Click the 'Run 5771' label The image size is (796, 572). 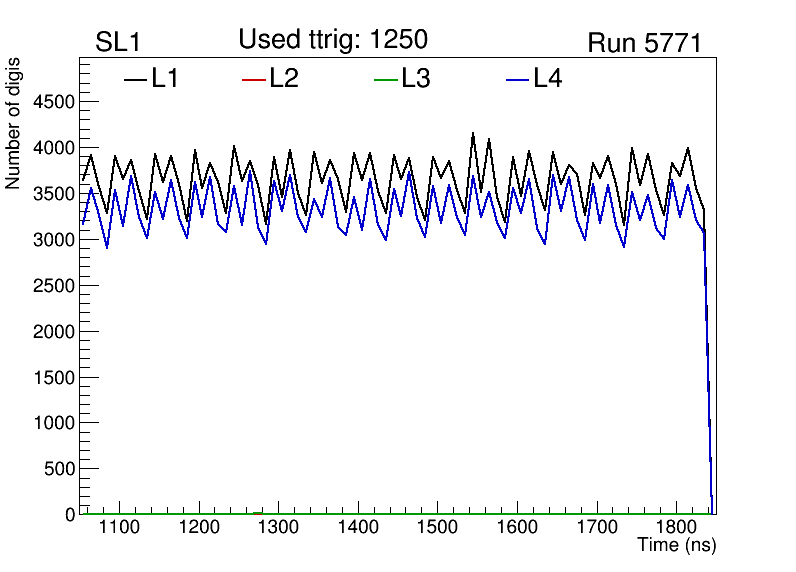[644, 43]
